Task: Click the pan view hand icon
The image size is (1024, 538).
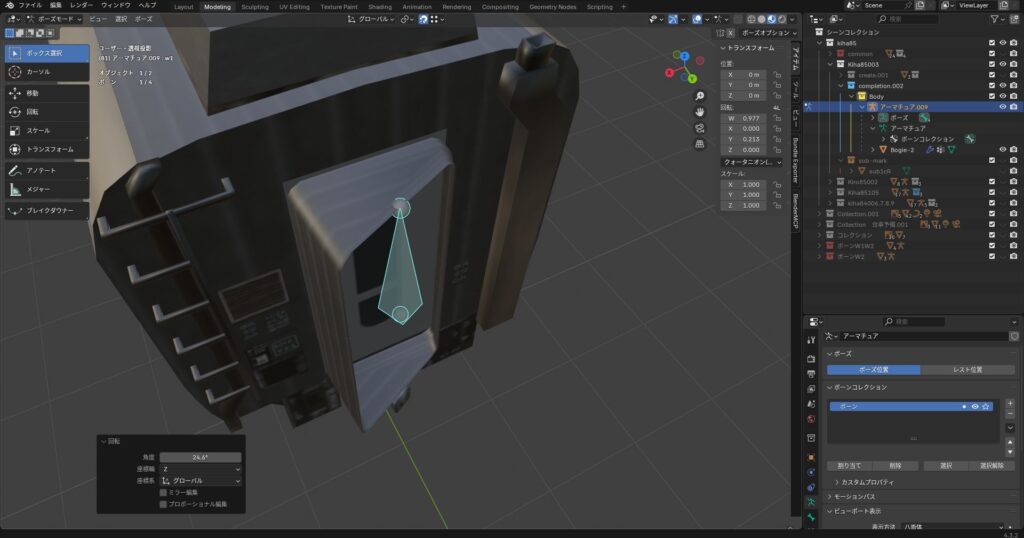Action: coord(702,111)
